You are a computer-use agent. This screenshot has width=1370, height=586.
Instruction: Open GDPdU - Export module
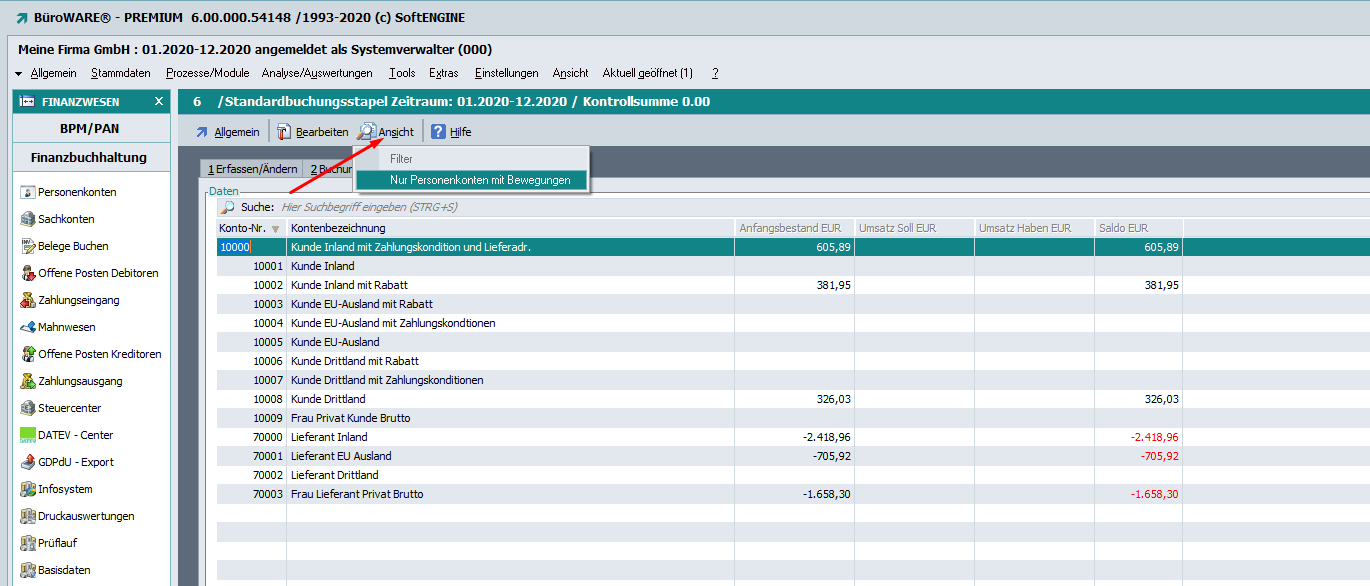point(75,462)
